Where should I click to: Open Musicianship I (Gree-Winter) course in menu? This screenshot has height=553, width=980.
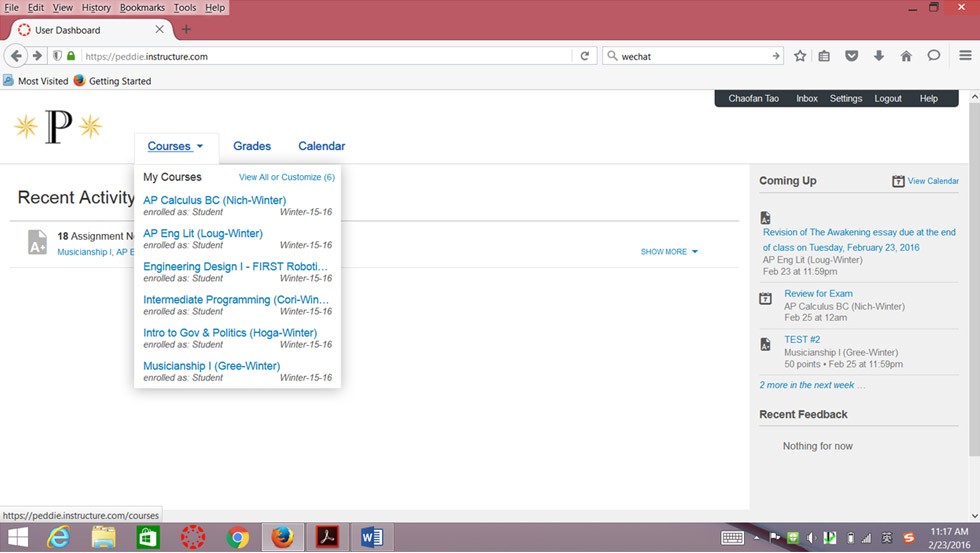click(x=211, y=366)
